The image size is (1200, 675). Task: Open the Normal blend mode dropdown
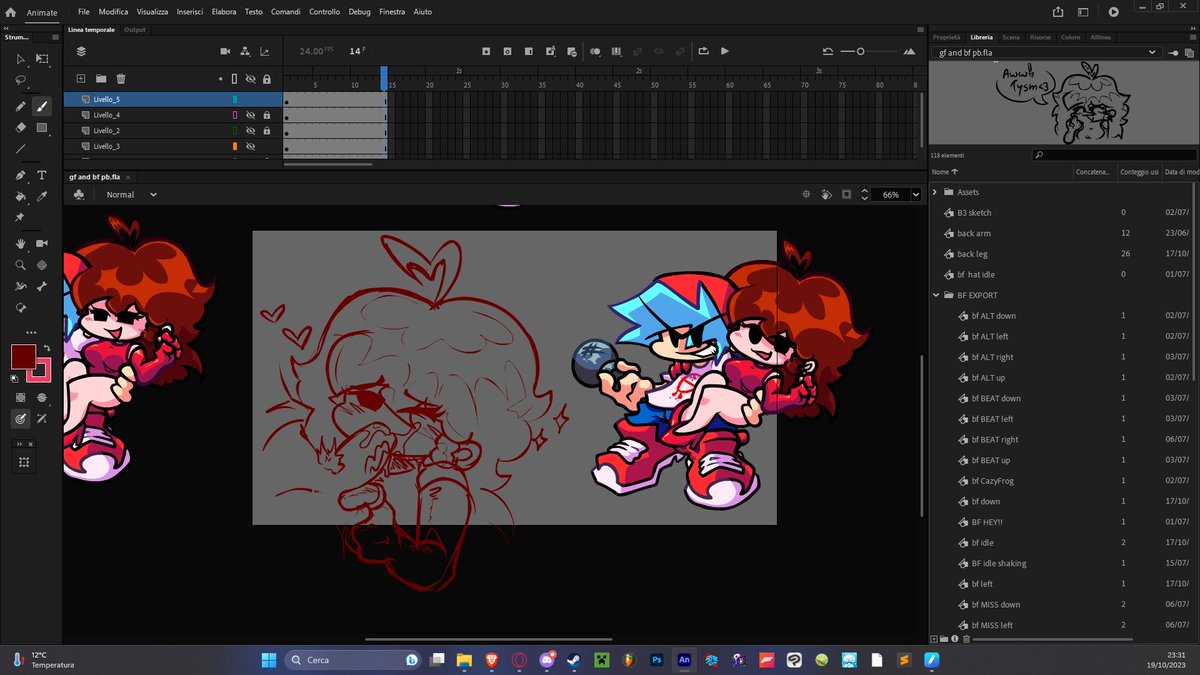131,194
